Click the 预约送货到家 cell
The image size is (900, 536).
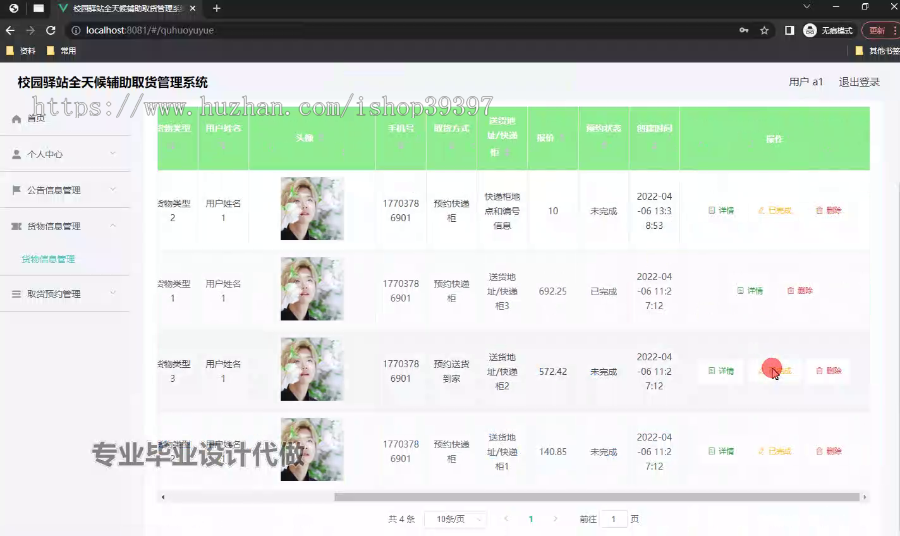pyautogui.click(x=451, y=371)
